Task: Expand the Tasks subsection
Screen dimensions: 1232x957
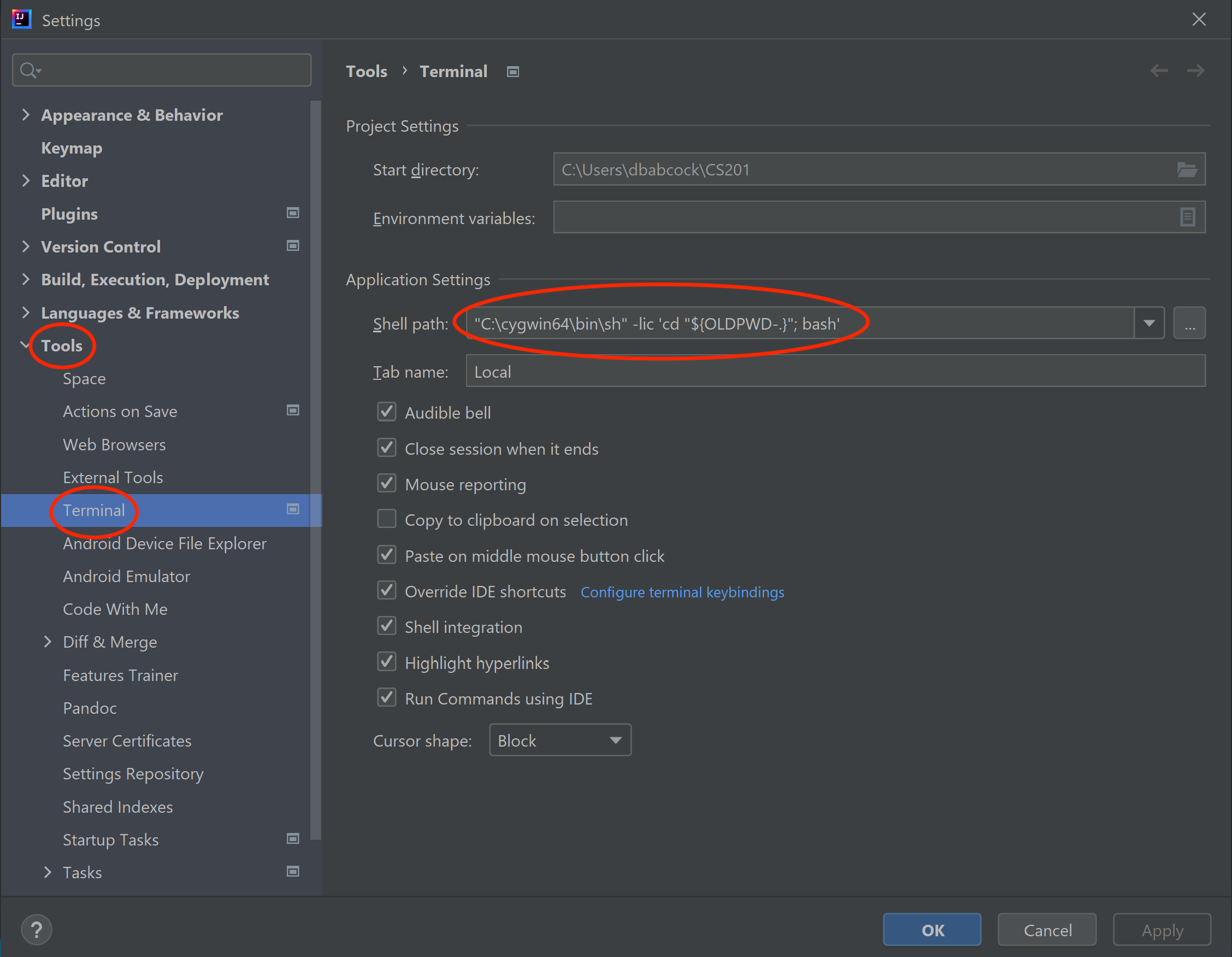Action: coord(48,872)
